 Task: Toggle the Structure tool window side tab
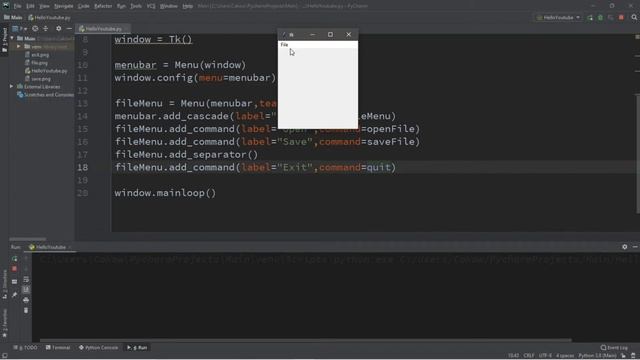click(4, 284)
